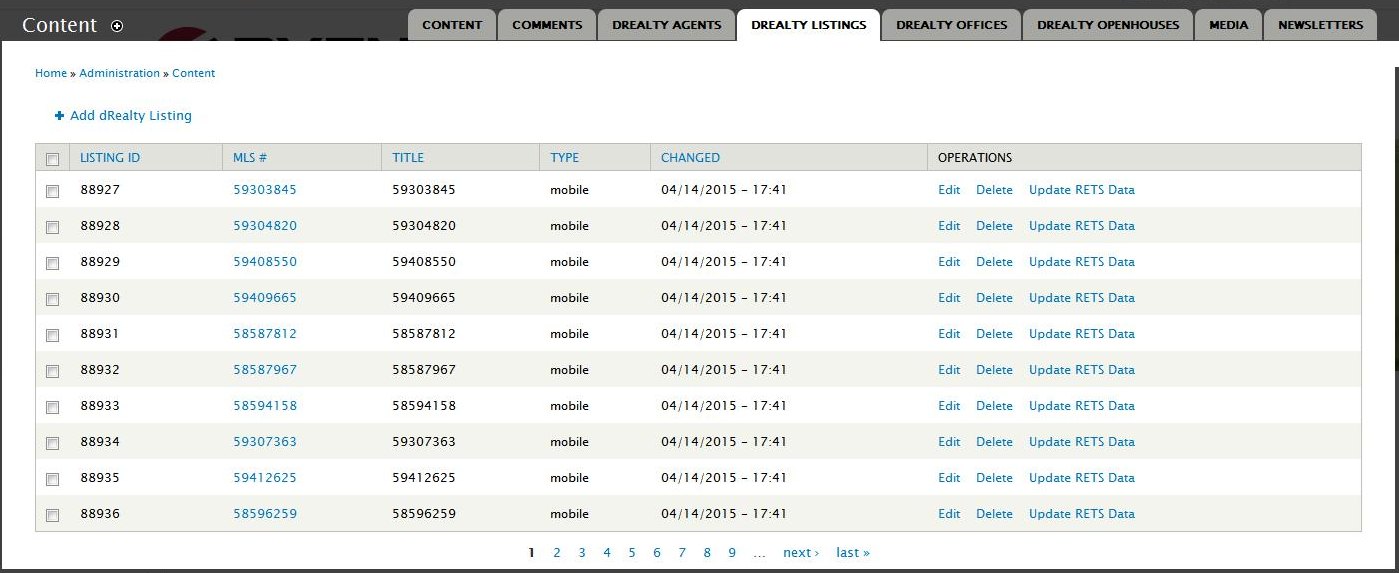
Task: Delete listing 88928
Action: (994, 226)
